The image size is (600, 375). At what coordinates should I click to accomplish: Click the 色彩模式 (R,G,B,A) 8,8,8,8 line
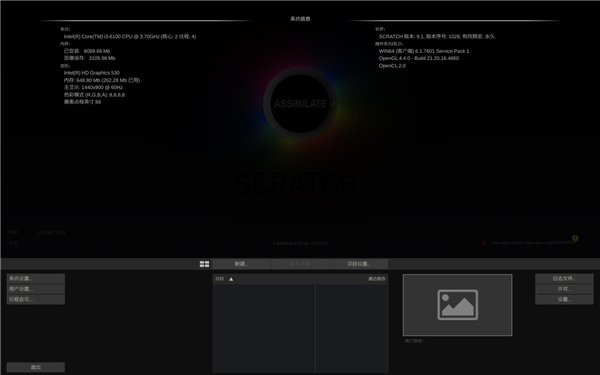click(94, 95)
